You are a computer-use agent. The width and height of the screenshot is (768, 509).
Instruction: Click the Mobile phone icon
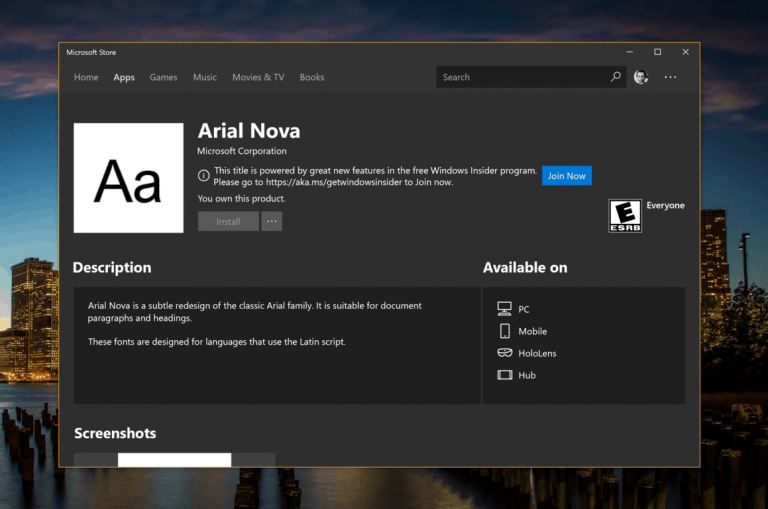point(504,331)
